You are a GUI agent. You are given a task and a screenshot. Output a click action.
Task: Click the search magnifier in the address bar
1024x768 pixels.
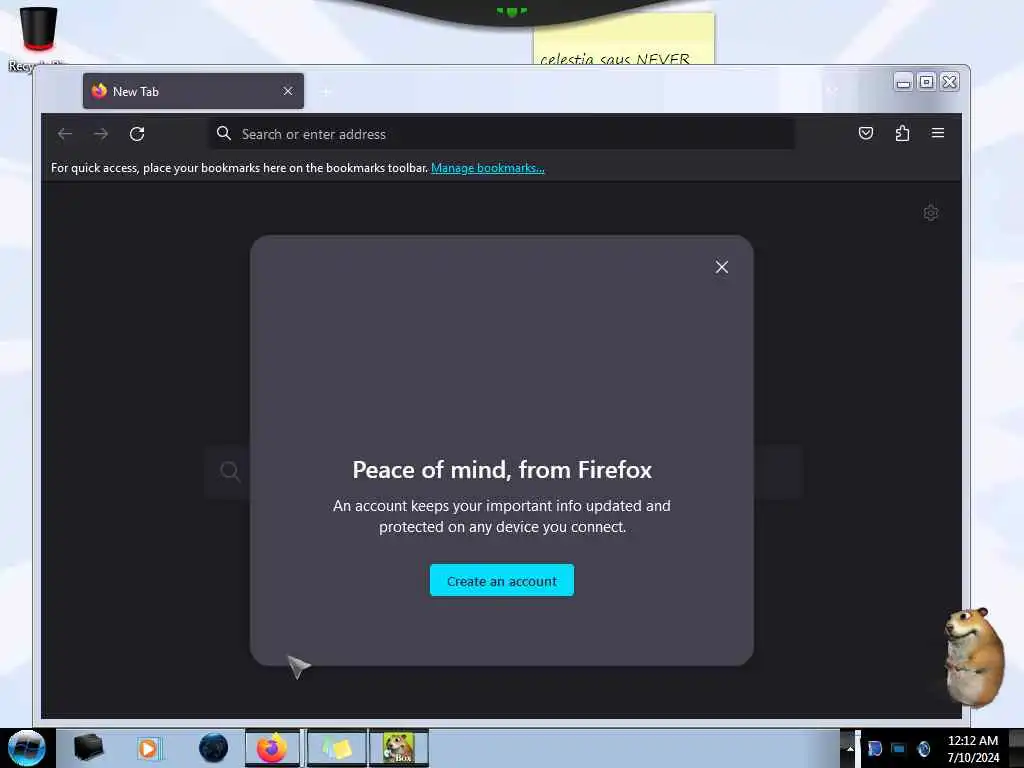click(x=224, y=133)
